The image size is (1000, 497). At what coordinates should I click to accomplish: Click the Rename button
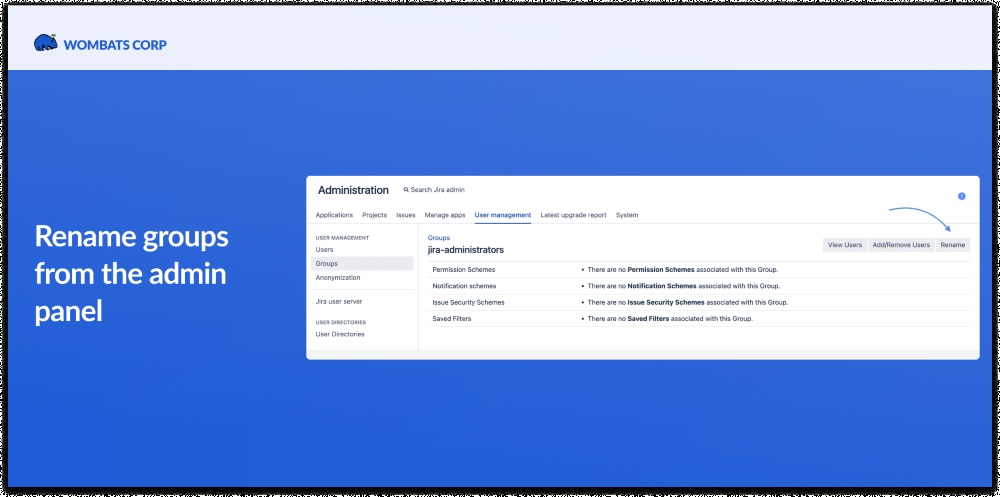pyautogui.click(x=953, y=245)
